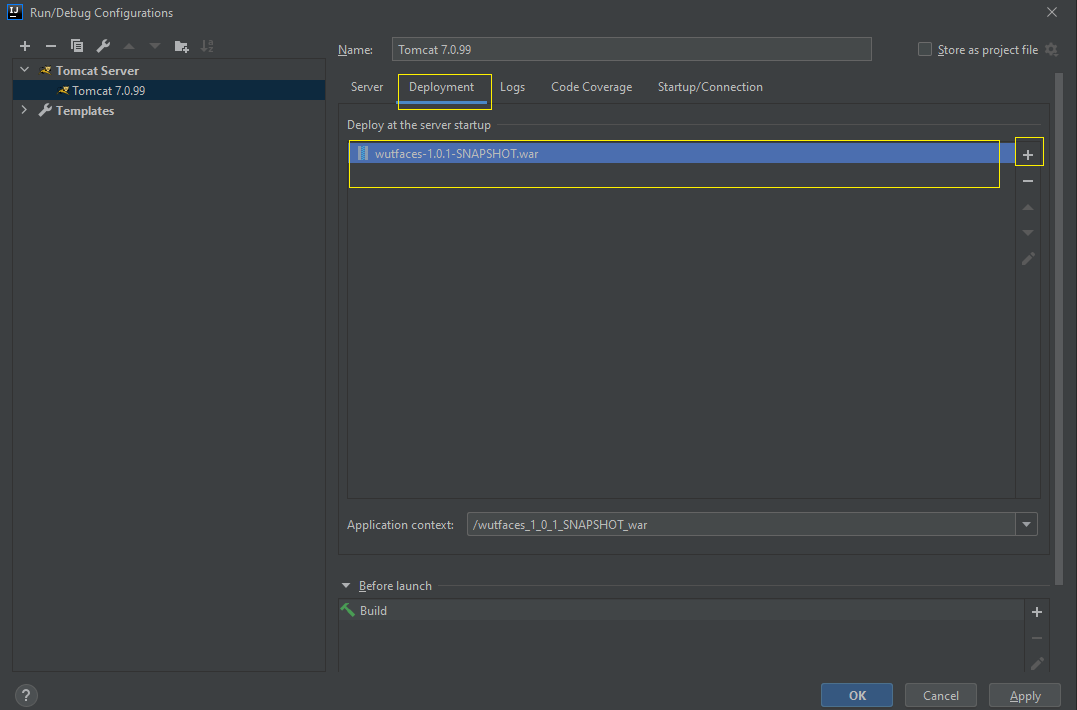
Task: Expand the Templates tree node
Action: click(25, 111)
